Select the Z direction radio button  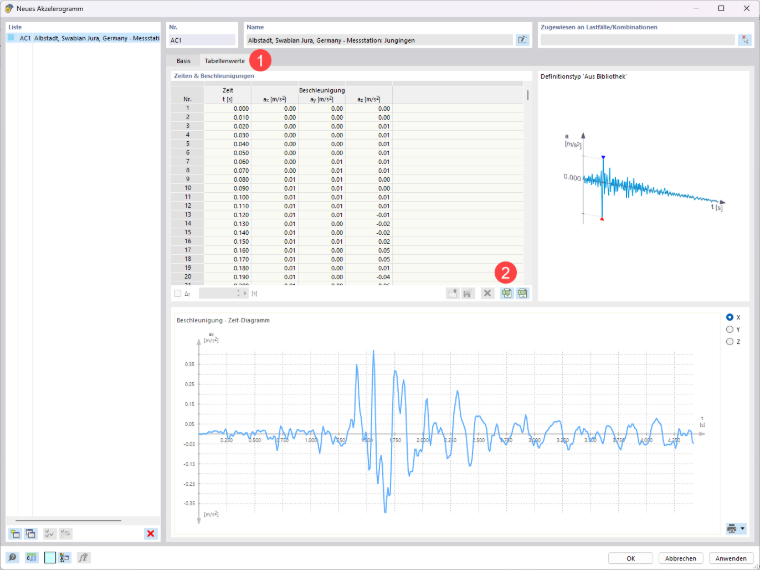pyautogui.click(x=729, y=342)
